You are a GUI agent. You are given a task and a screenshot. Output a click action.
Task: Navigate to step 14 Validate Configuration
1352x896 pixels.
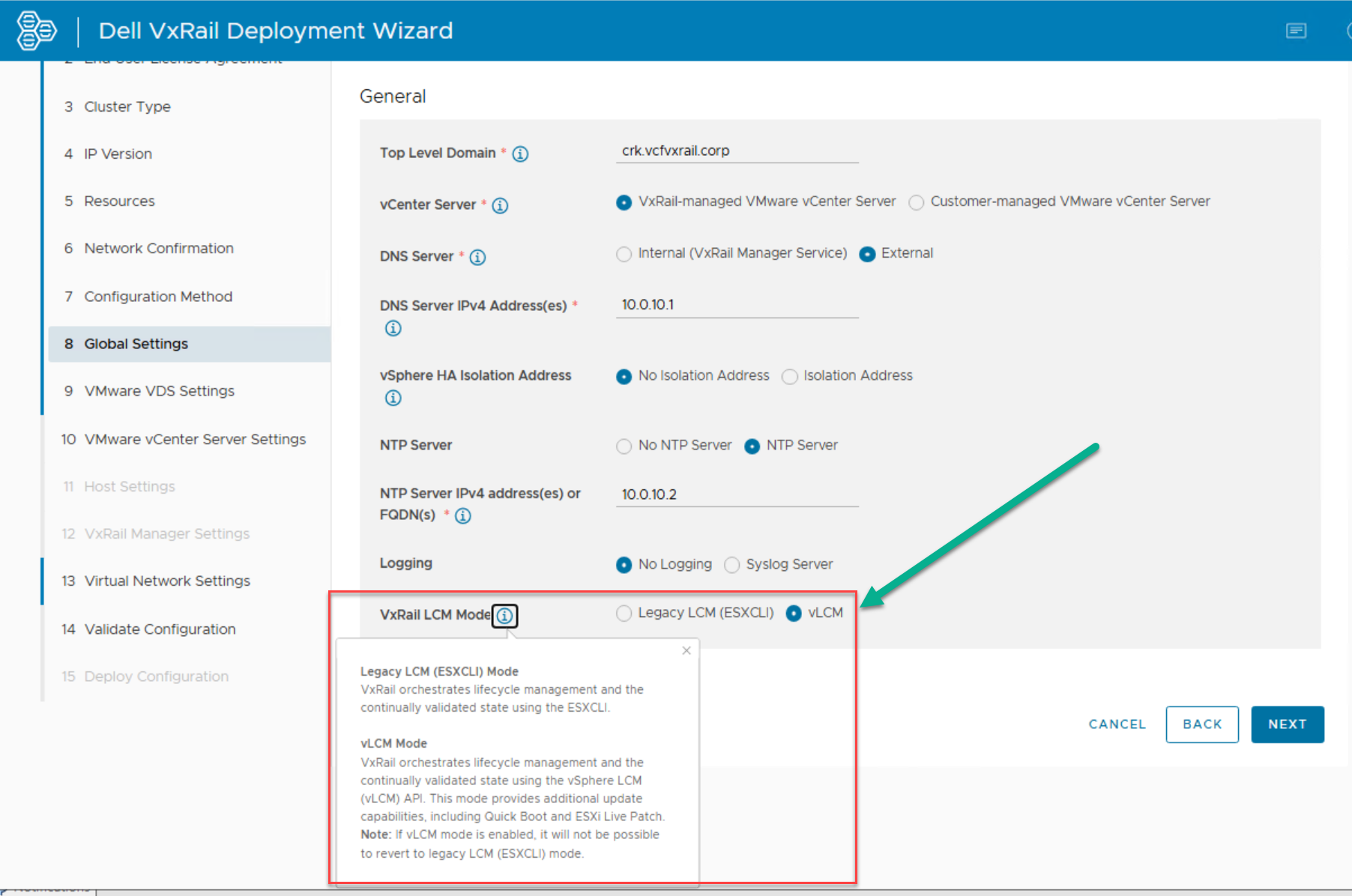[x=160, y=629]
